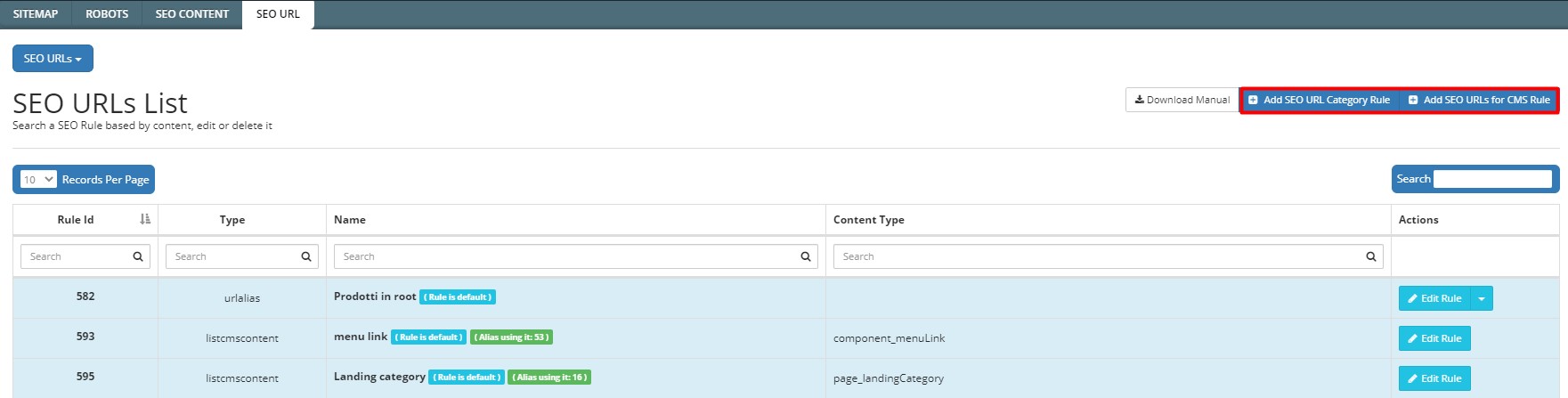The height and width of the screenshot is (398, 1568).
Task: Click magnifier icon in Rule Id search
Action: coord(138,256)
